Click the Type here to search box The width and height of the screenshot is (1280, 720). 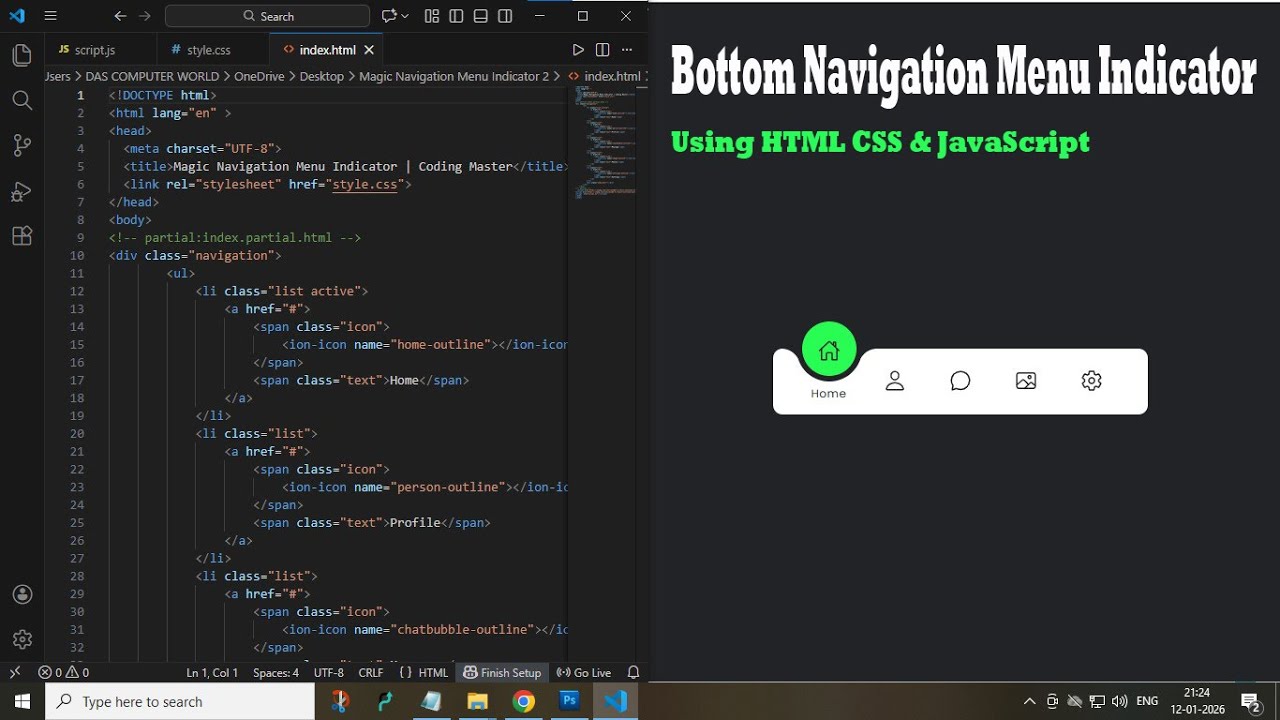(180, 701)
